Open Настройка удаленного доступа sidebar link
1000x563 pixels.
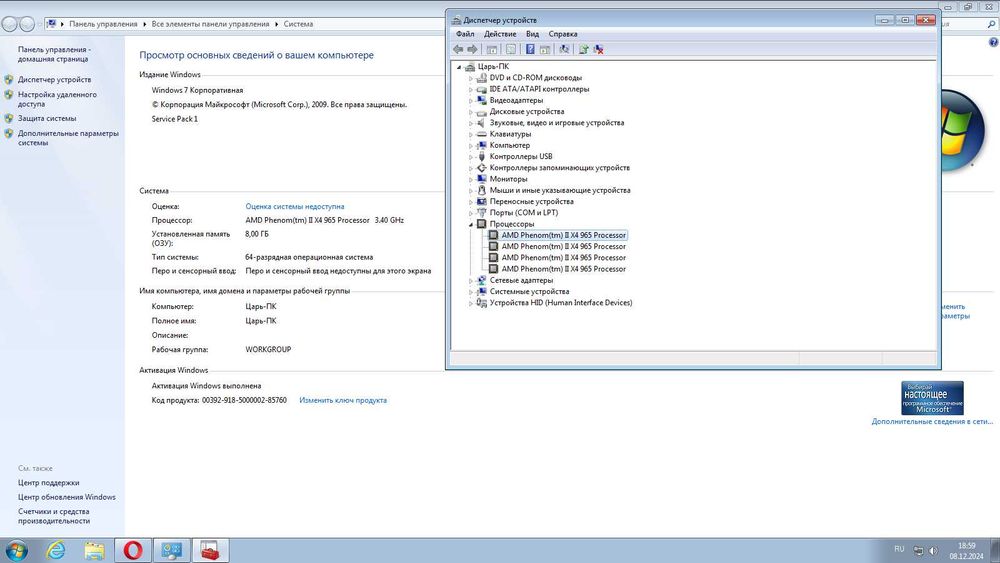coord(57,99)
